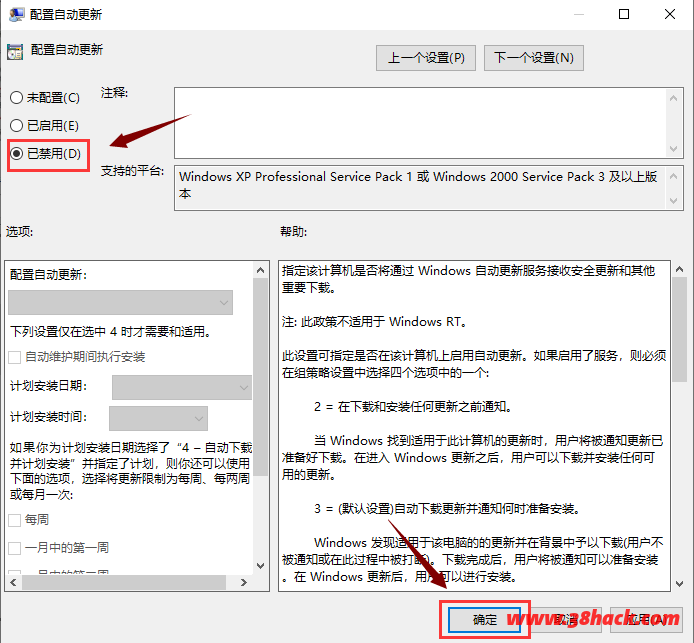Screen dimensions: 694x643
Task: Maximize the 配置自动更新 window
Action: [624, 15]
